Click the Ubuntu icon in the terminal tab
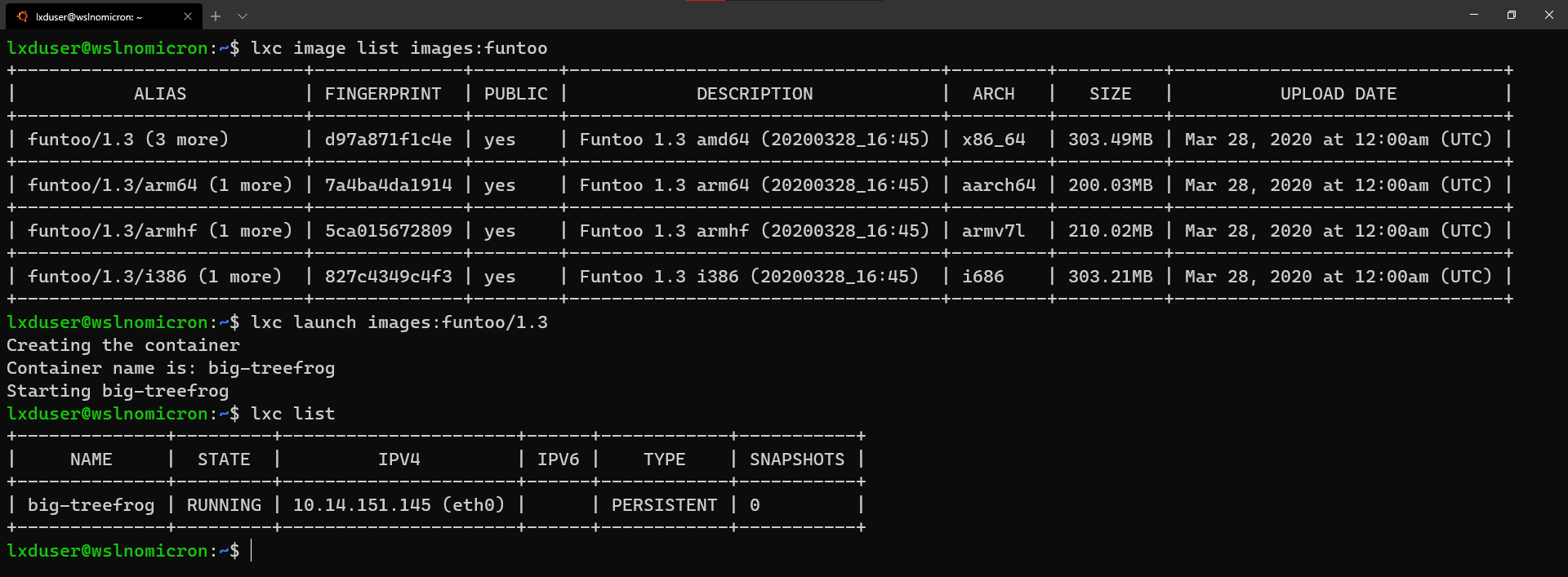This screenshot has width=1568, height=577. [x=23, y=16]
